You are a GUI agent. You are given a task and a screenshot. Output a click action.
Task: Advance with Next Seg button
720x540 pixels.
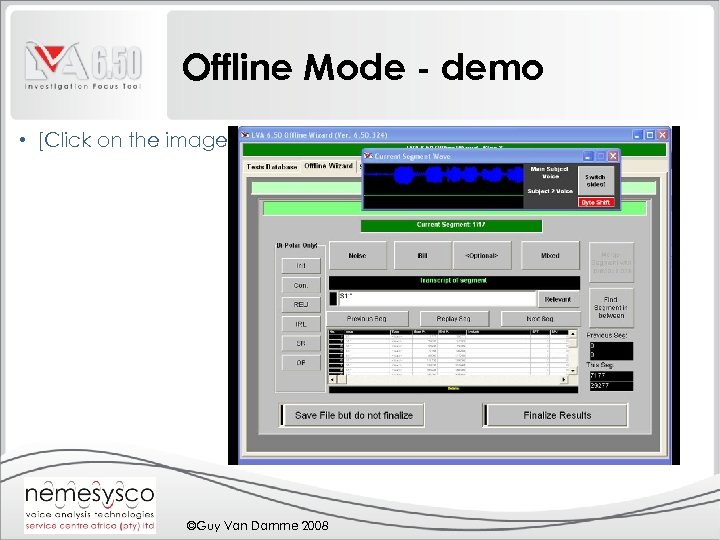540,319
